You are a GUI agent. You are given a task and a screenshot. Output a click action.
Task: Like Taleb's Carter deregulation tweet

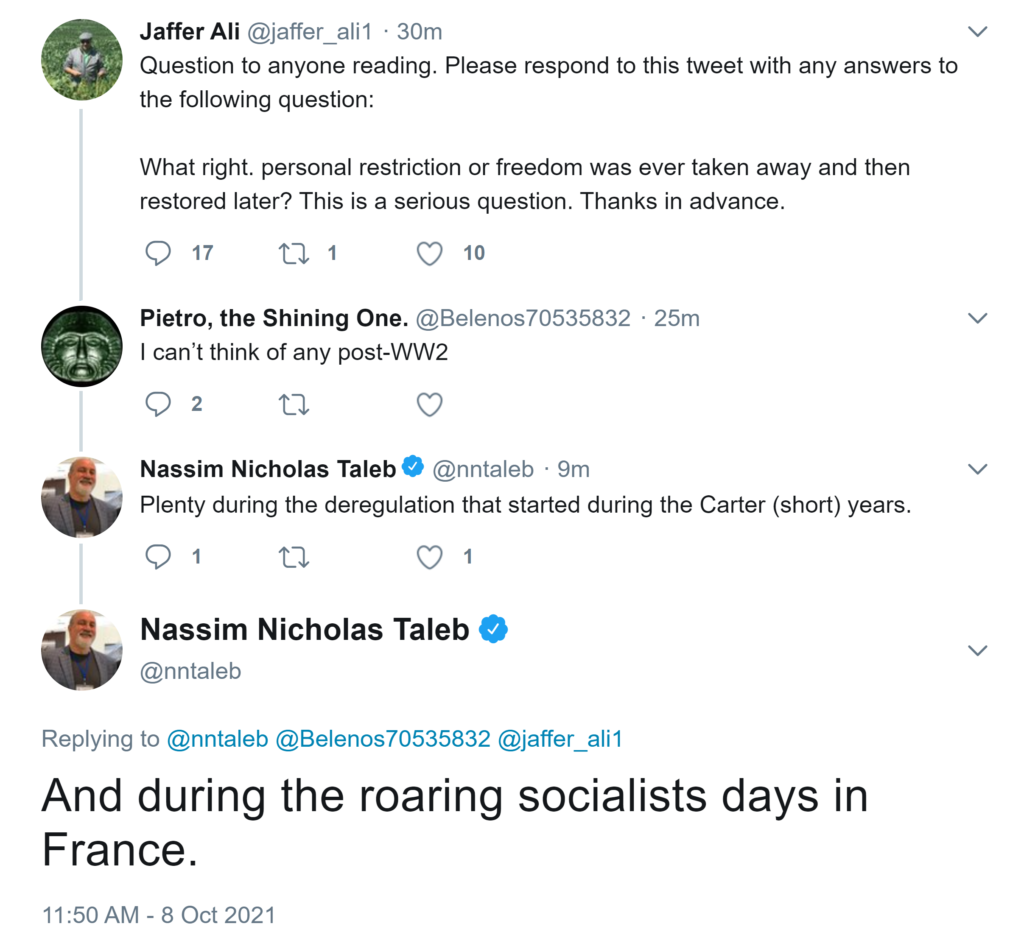[430, 557]
